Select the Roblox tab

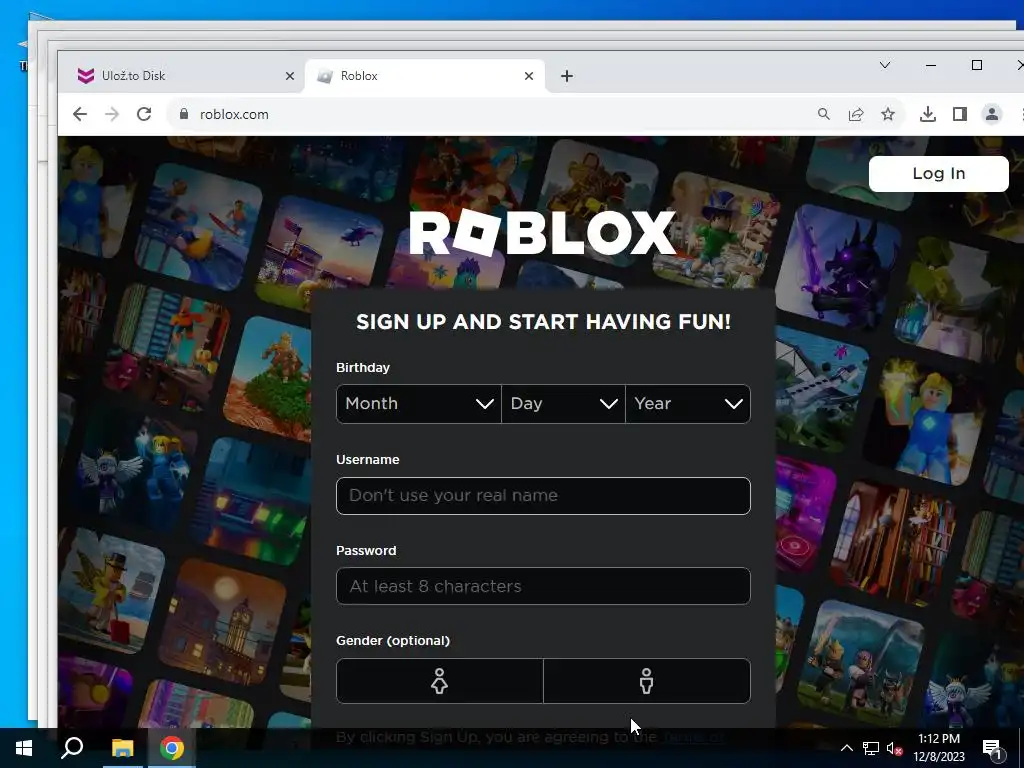(x=424, y=76)
